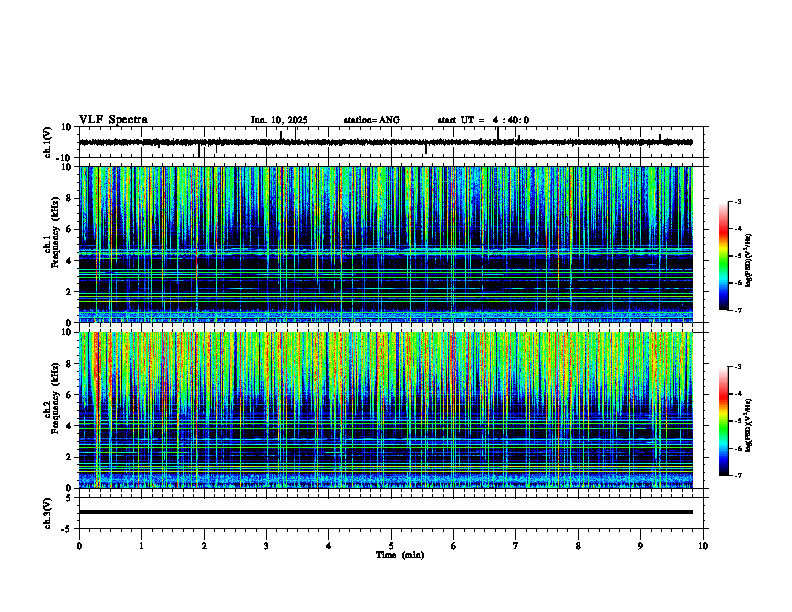Click inside the ch.2 frequency spectrogram panel
The height and width of the screenshot is (612, 792).
click(x=386, y=410)
